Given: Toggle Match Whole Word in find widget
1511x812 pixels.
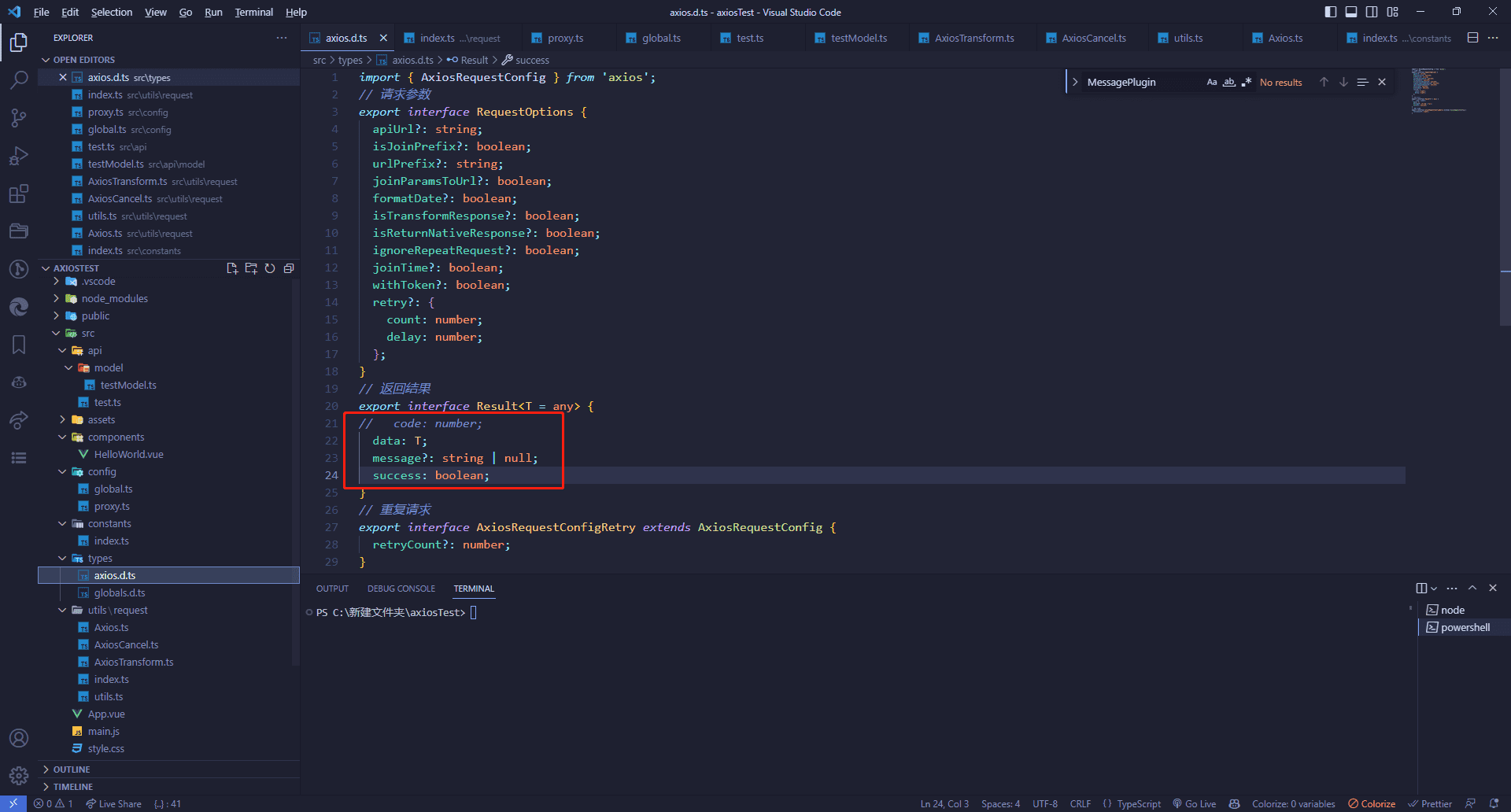Looking at the screenshot, I should (1229, 82).
